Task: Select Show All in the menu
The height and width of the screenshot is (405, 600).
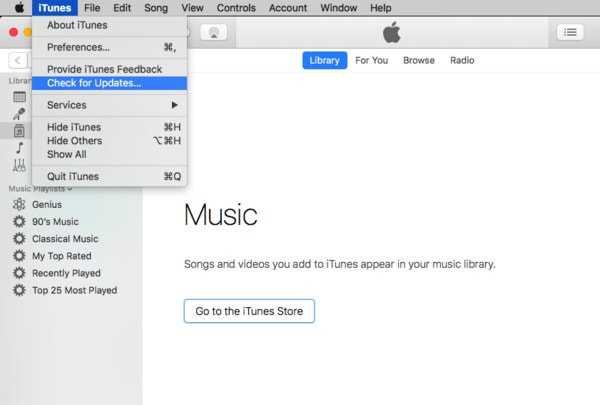Action: [x=109, y=155]
